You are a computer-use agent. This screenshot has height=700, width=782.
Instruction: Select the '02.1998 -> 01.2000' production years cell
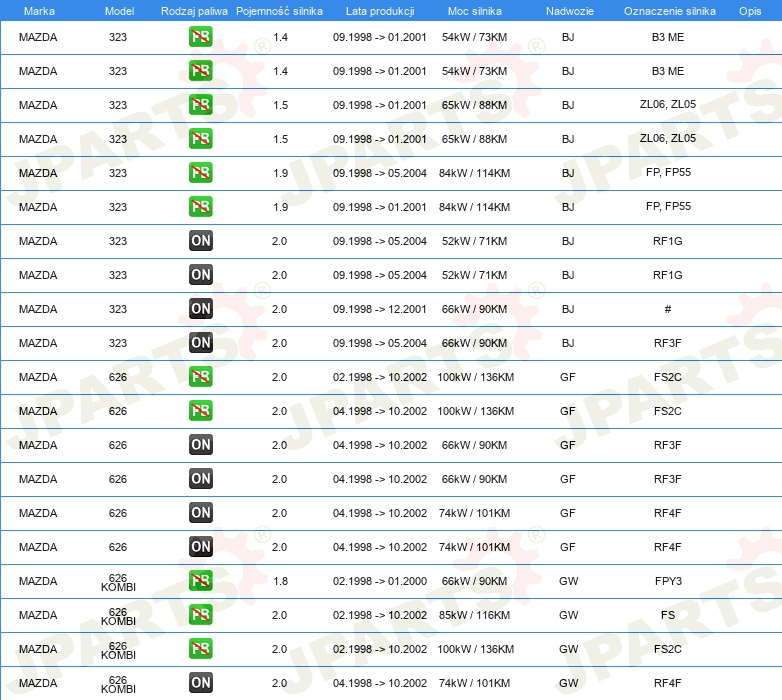[x=380, y=581]
